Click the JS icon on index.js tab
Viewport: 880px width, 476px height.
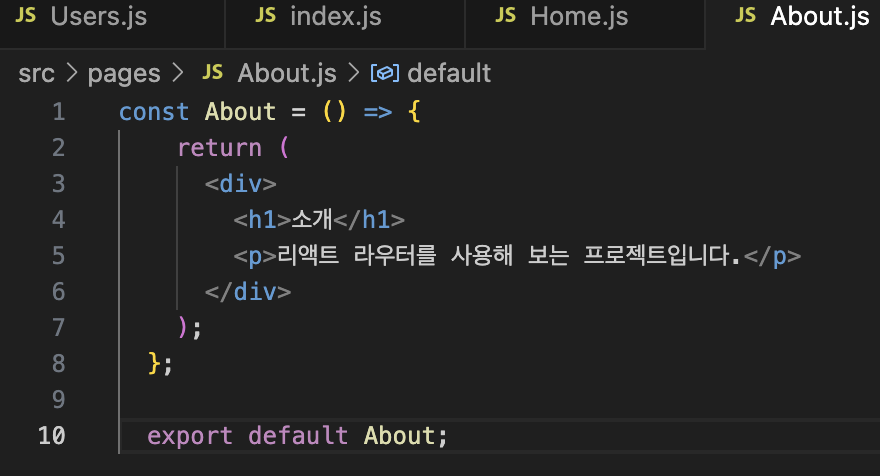[x=266, y=16]
